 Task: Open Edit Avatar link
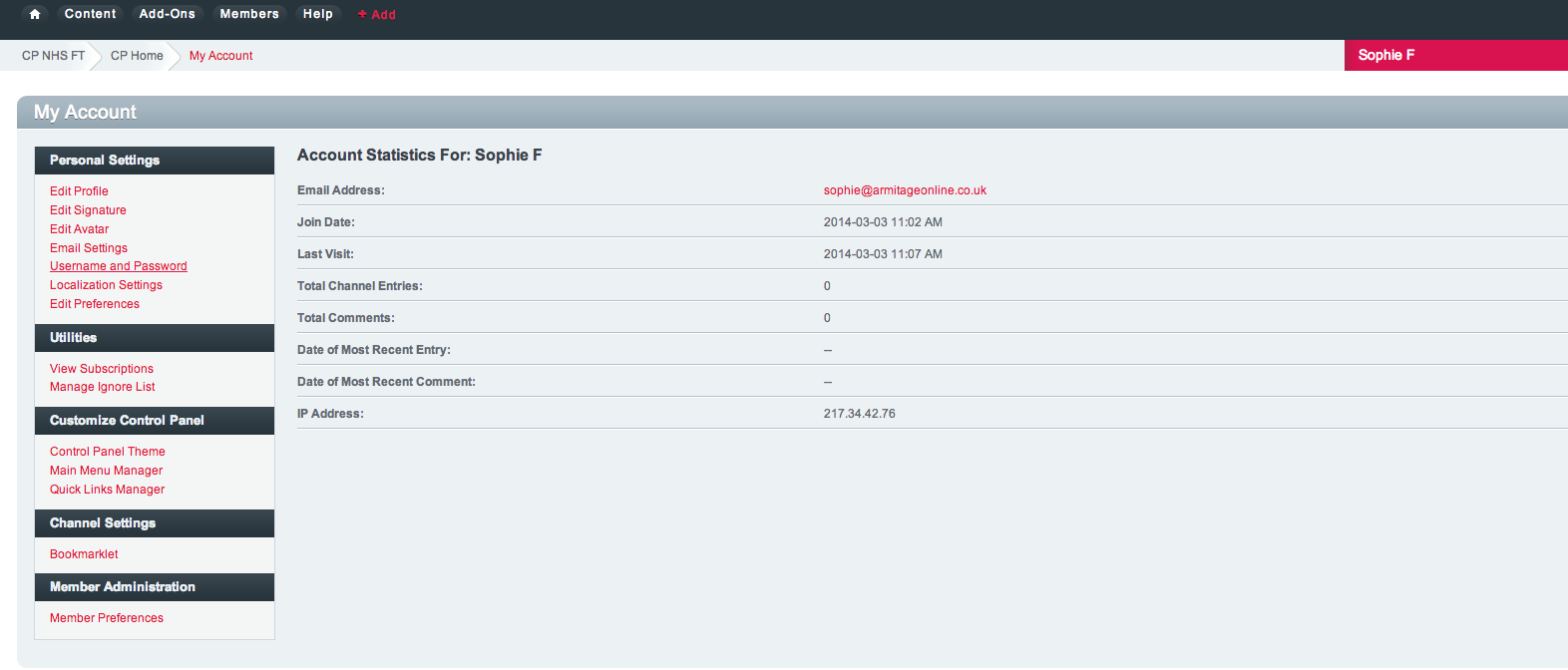(x=79, y=229)
